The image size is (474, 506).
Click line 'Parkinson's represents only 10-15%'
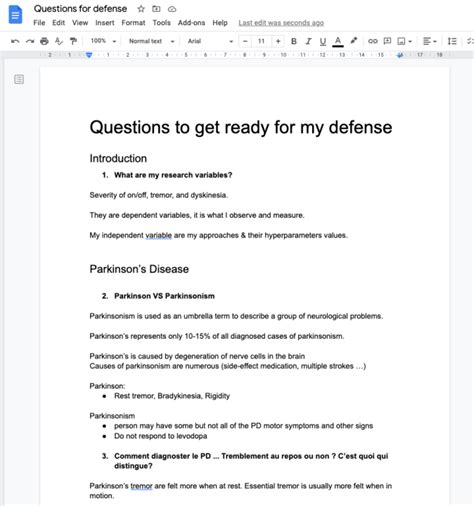(217, 336)
